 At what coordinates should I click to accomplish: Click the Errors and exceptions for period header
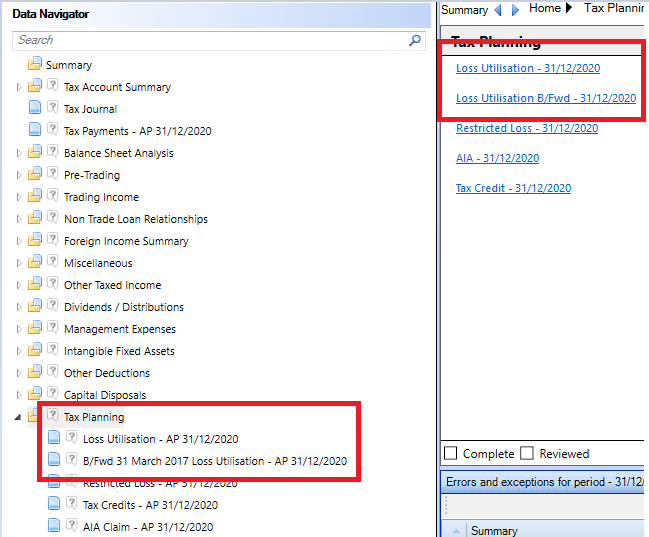[545, 482]
